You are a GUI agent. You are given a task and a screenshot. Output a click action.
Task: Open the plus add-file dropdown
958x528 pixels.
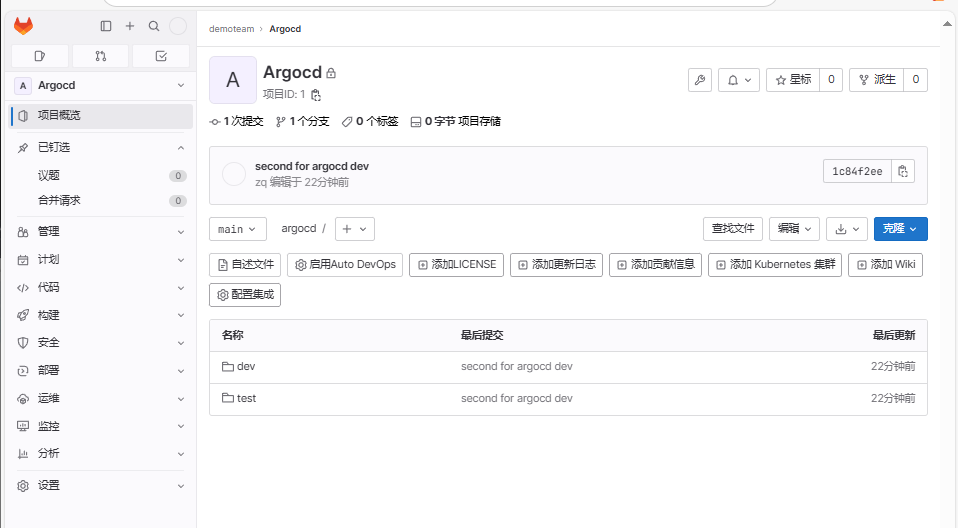coord(354,229)
